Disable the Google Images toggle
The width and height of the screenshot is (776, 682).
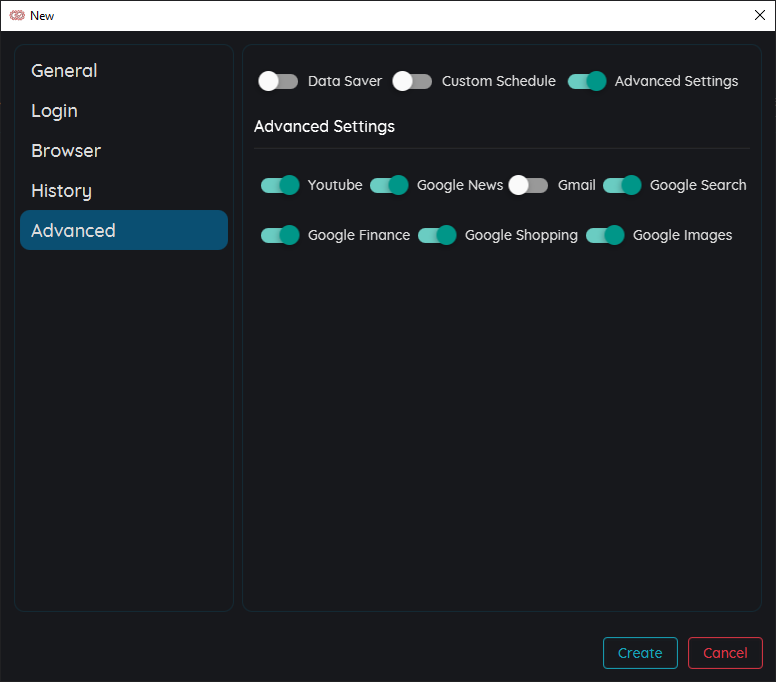(605, 235)
